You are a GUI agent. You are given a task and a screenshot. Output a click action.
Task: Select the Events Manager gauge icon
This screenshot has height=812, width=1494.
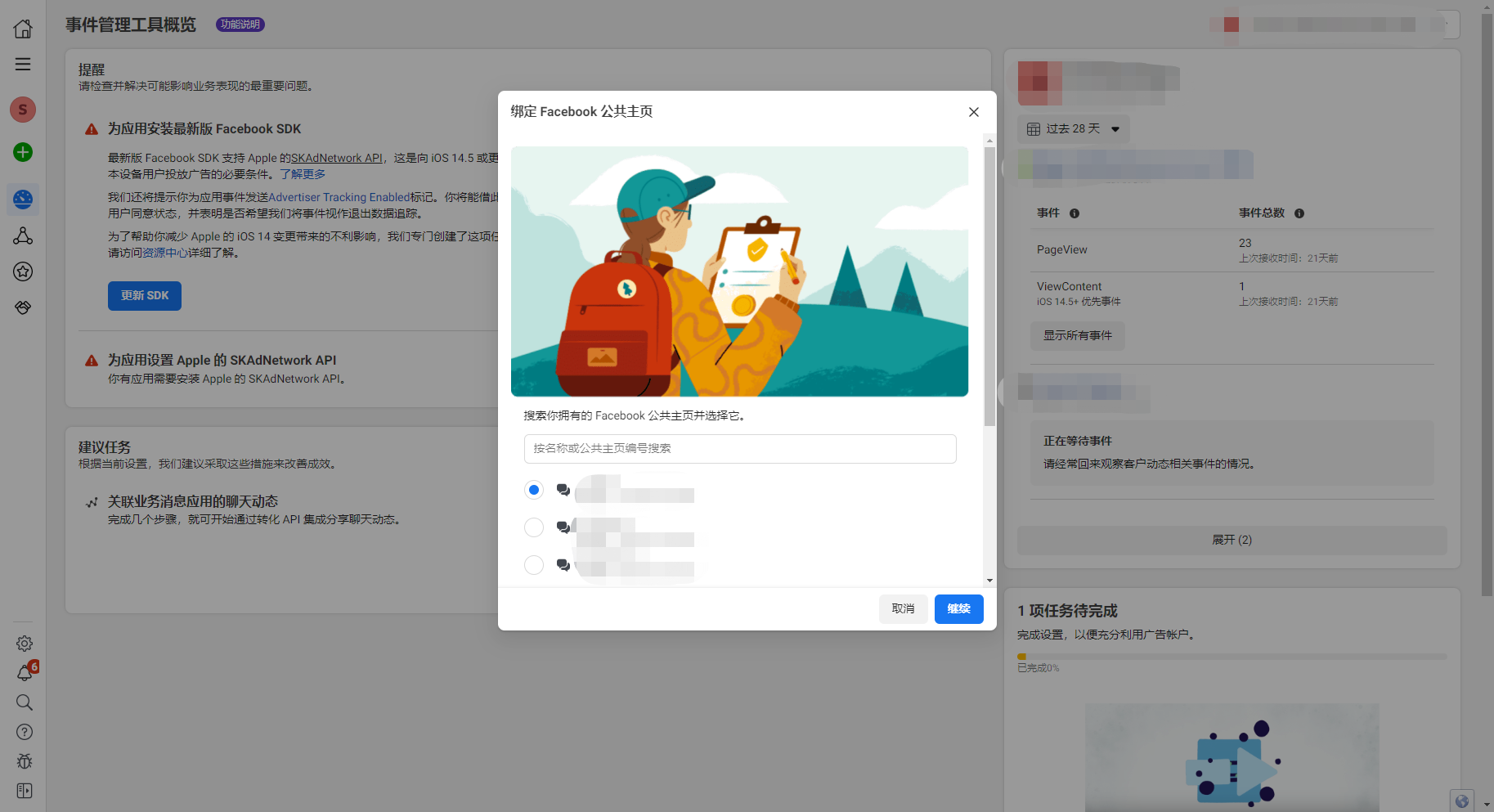click(x=23, y=199)
